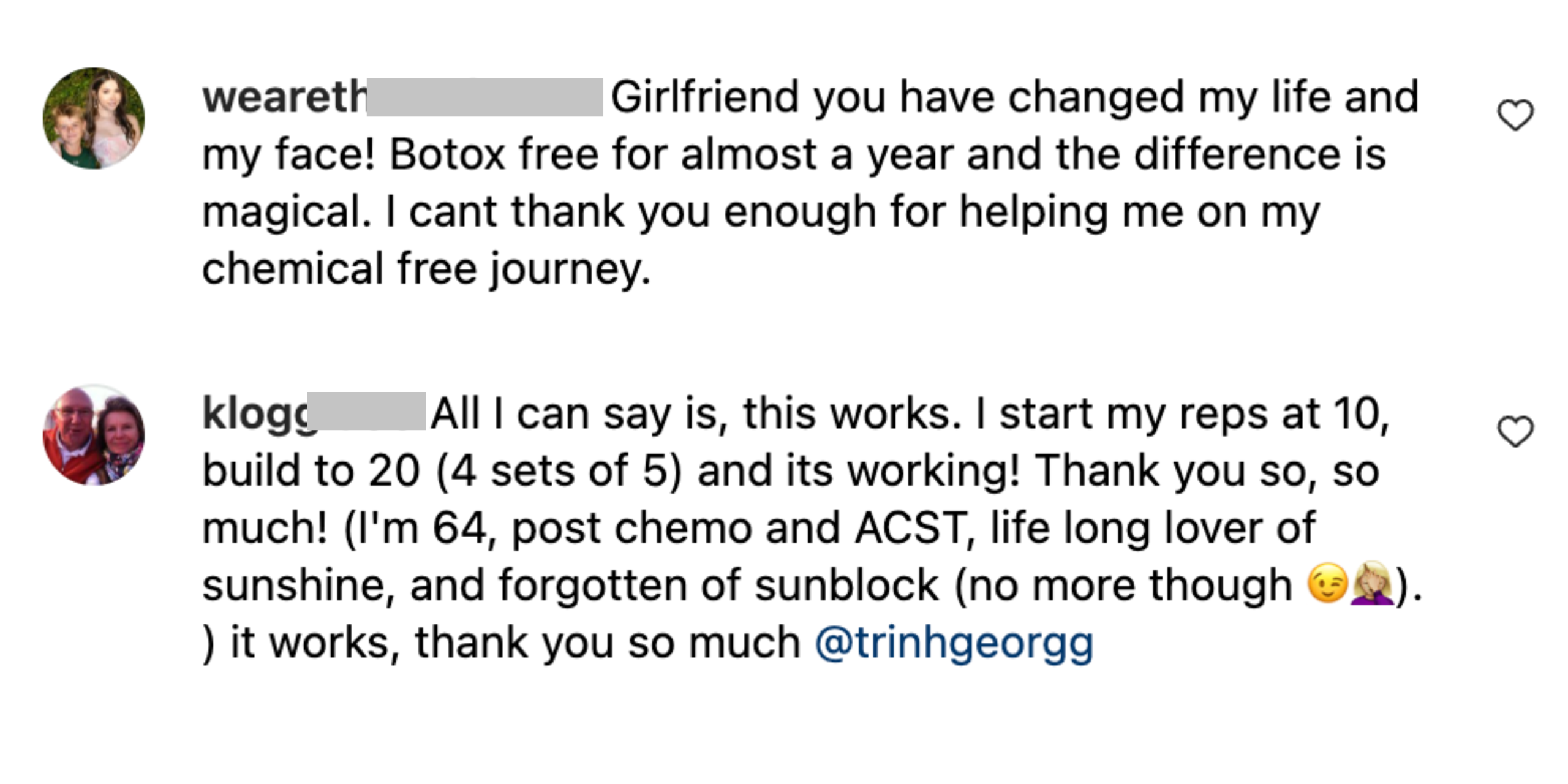The image size is (1568, 784).
Task: Click the word "sunblock" in second comment
Action: (x=846, y=586)
